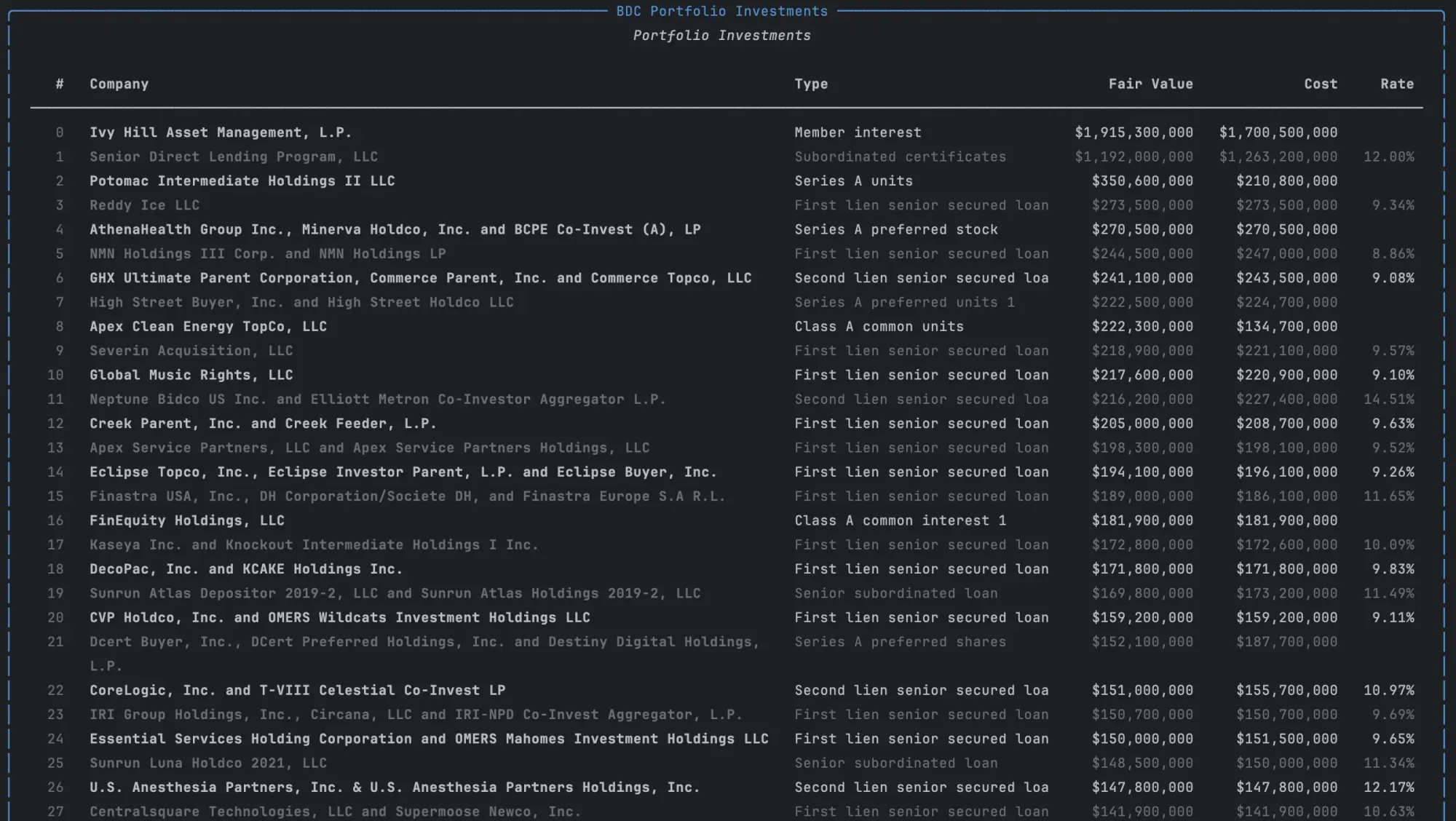Click the Subordinated certificates type cell
Viewport: 1456px width, 821px height.
[x=900, y=156]
